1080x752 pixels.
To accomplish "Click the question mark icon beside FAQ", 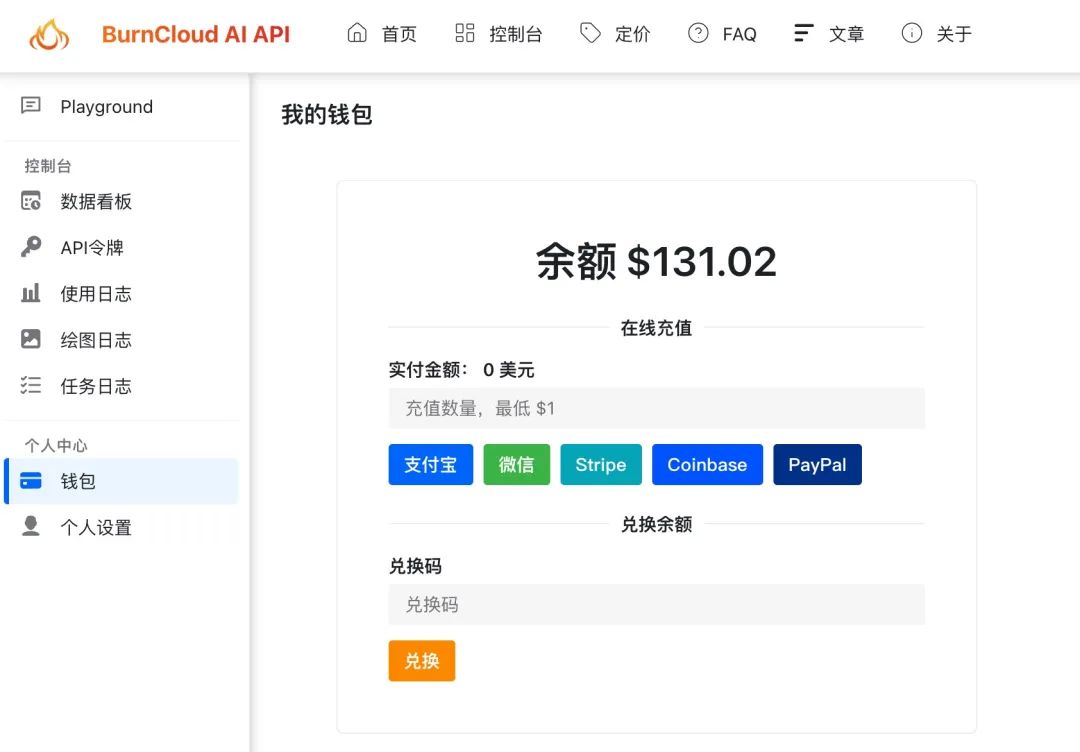I will tap(698, 32).
